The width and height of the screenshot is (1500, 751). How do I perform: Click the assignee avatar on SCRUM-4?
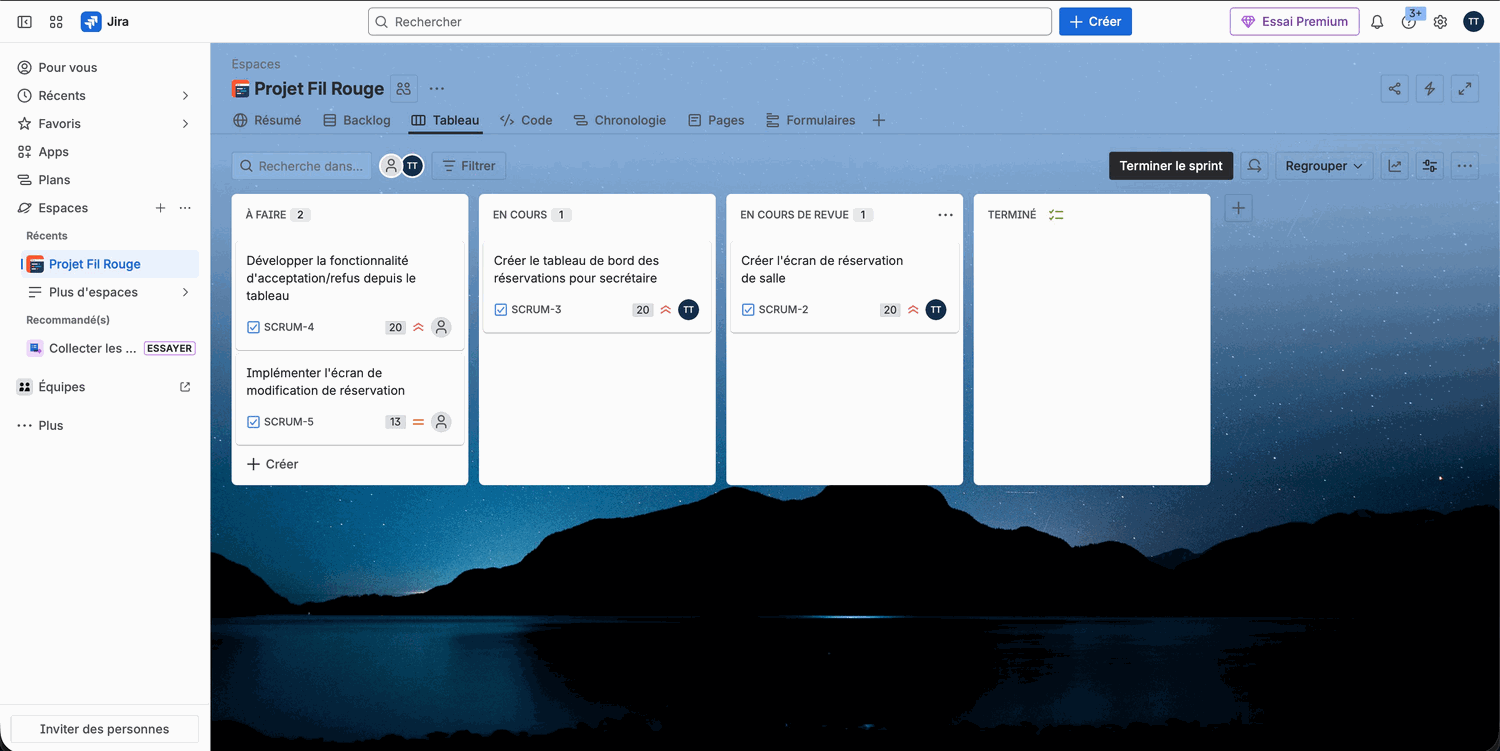pos(441,327)
